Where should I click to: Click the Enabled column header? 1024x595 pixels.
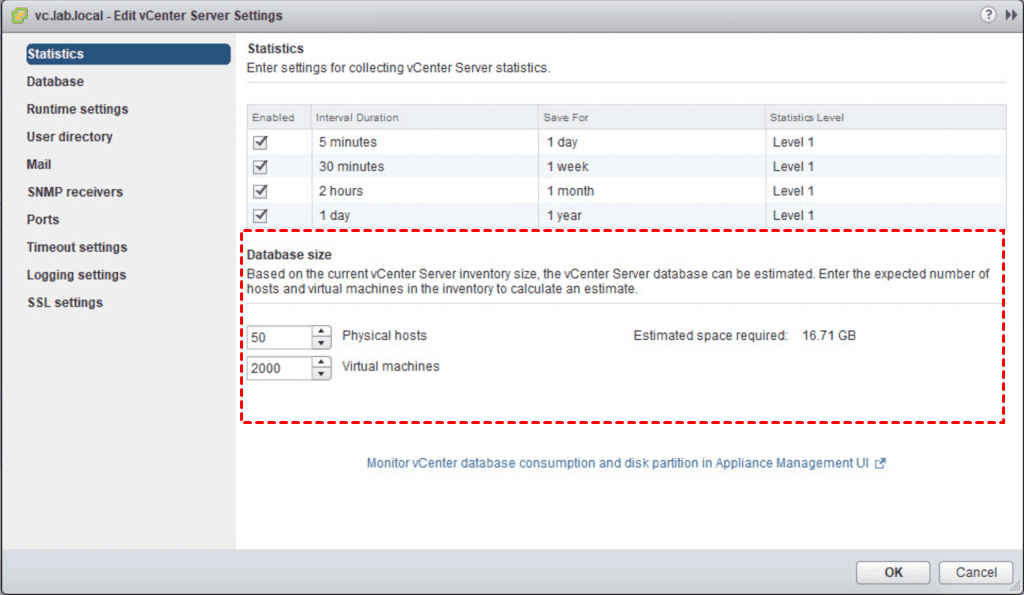[279, 118]
